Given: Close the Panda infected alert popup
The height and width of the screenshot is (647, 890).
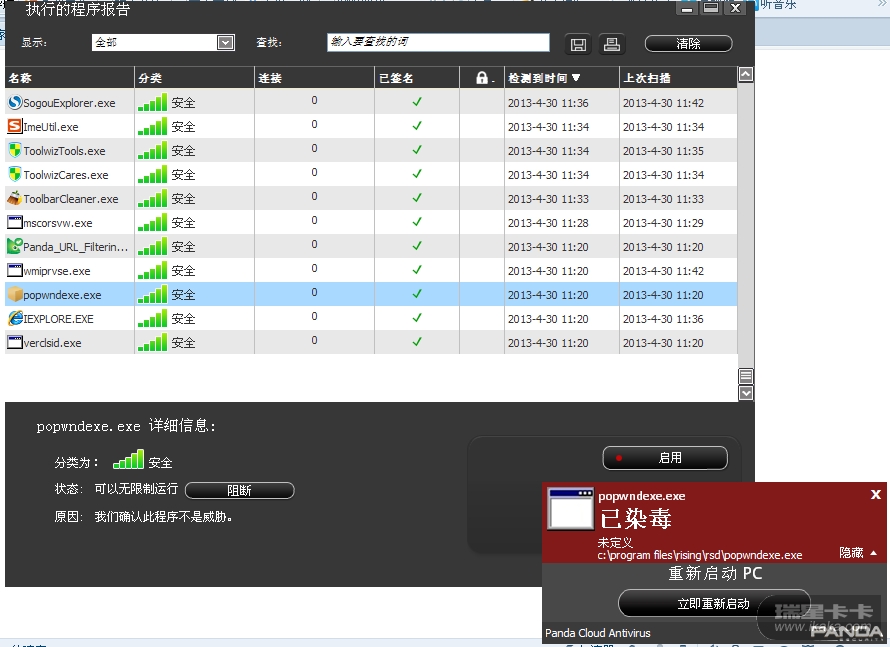Looking at the screenshot, I should coord(876,494).
